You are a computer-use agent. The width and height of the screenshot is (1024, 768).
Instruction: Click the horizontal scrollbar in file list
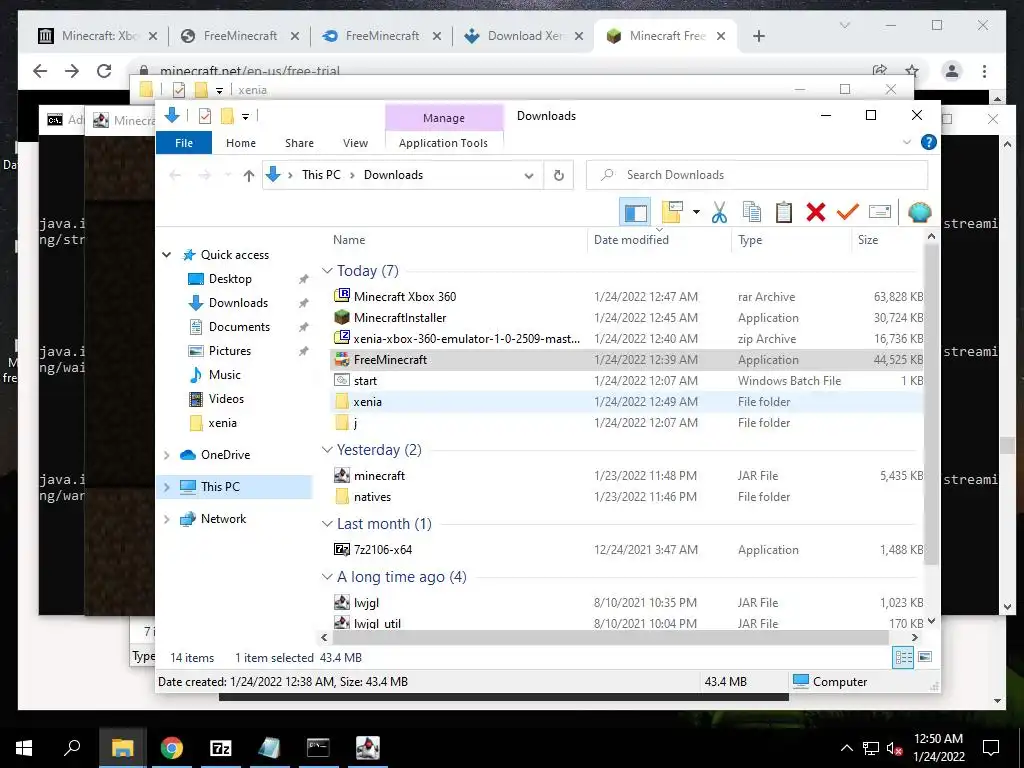609,637
